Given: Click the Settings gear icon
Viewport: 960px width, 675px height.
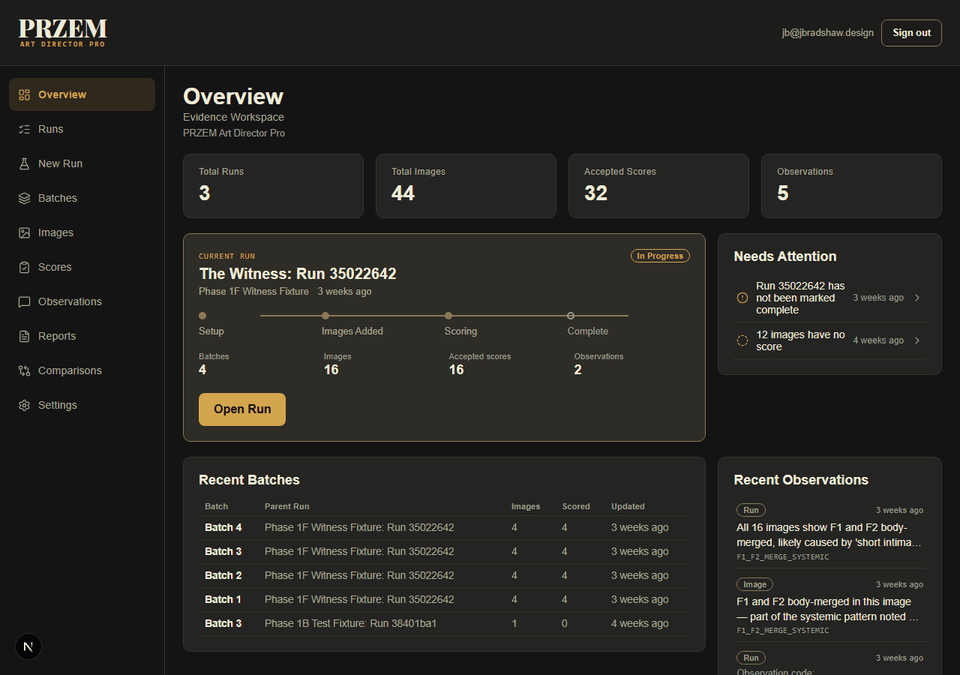Looking at the screenshot, I should (24, 405).
